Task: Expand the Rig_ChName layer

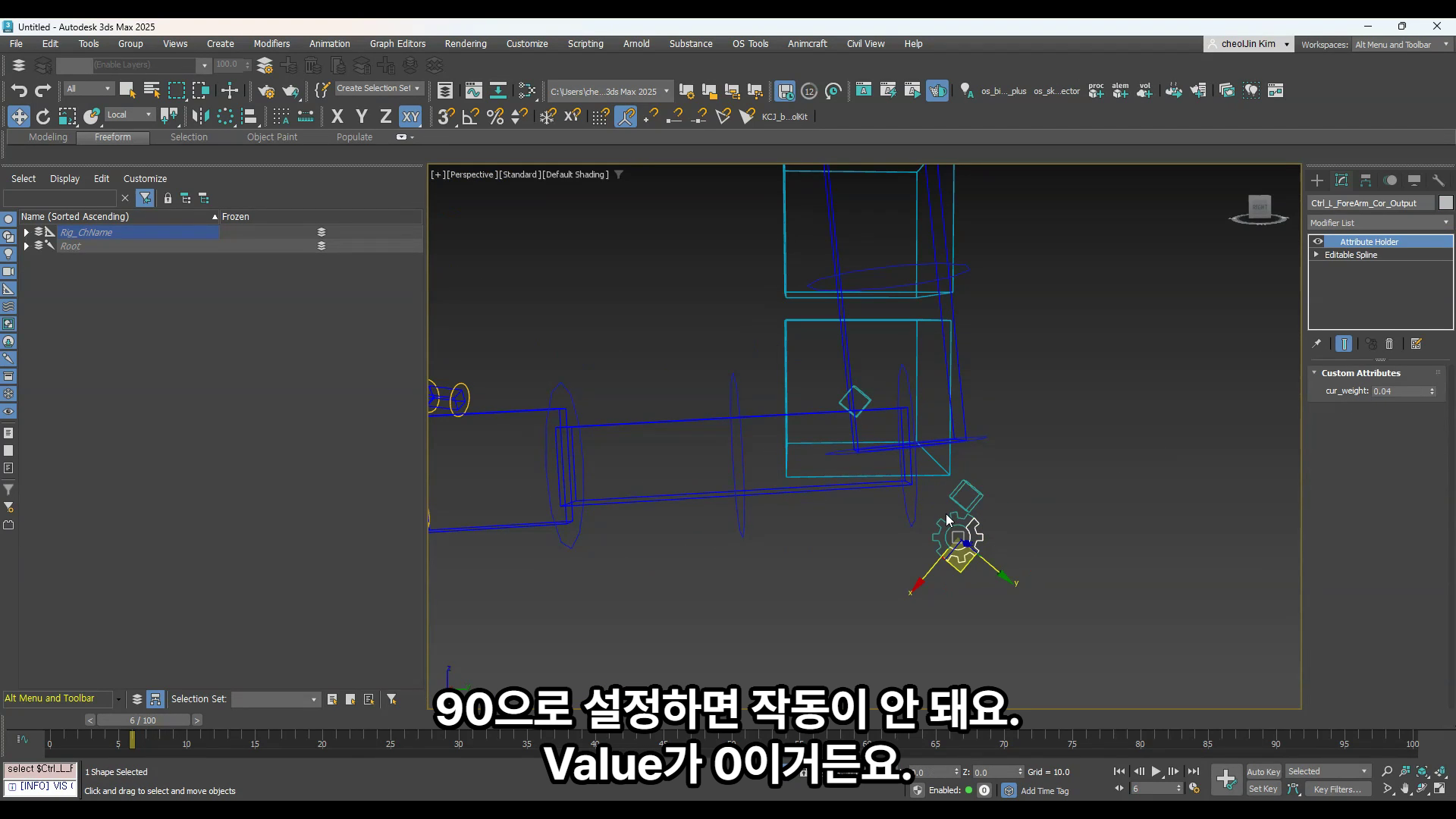Action: (27, 233)
